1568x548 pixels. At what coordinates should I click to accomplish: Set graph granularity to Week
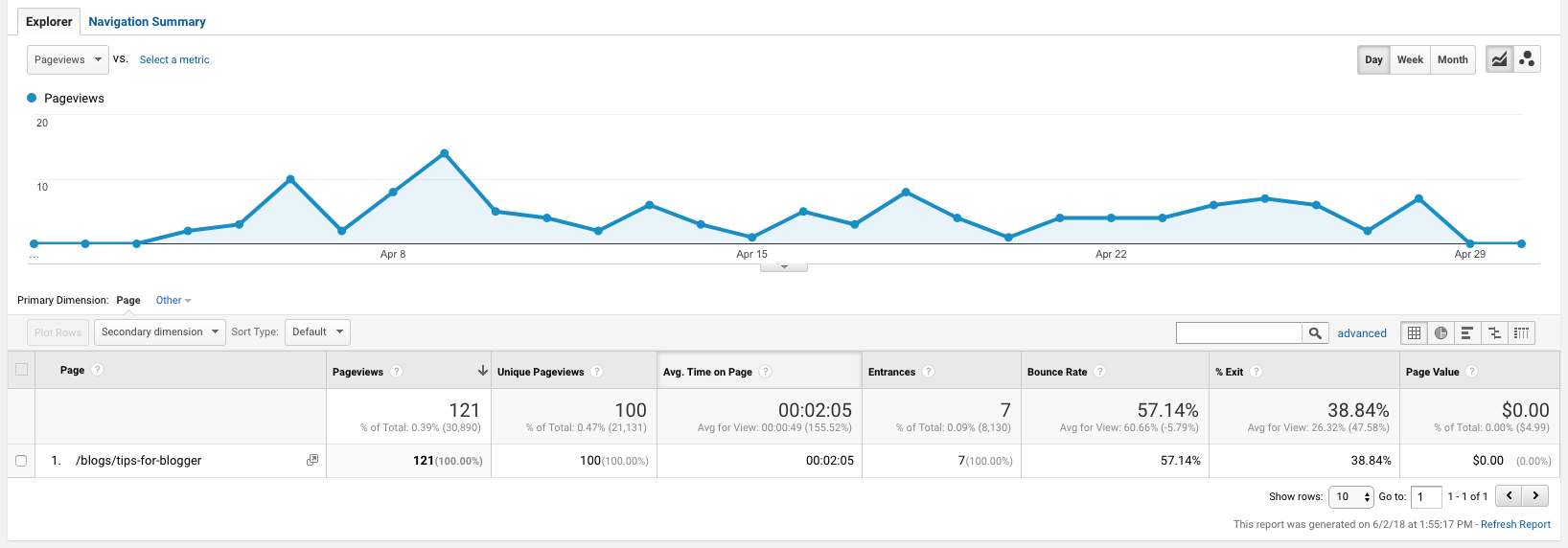tap(1409, 59)
